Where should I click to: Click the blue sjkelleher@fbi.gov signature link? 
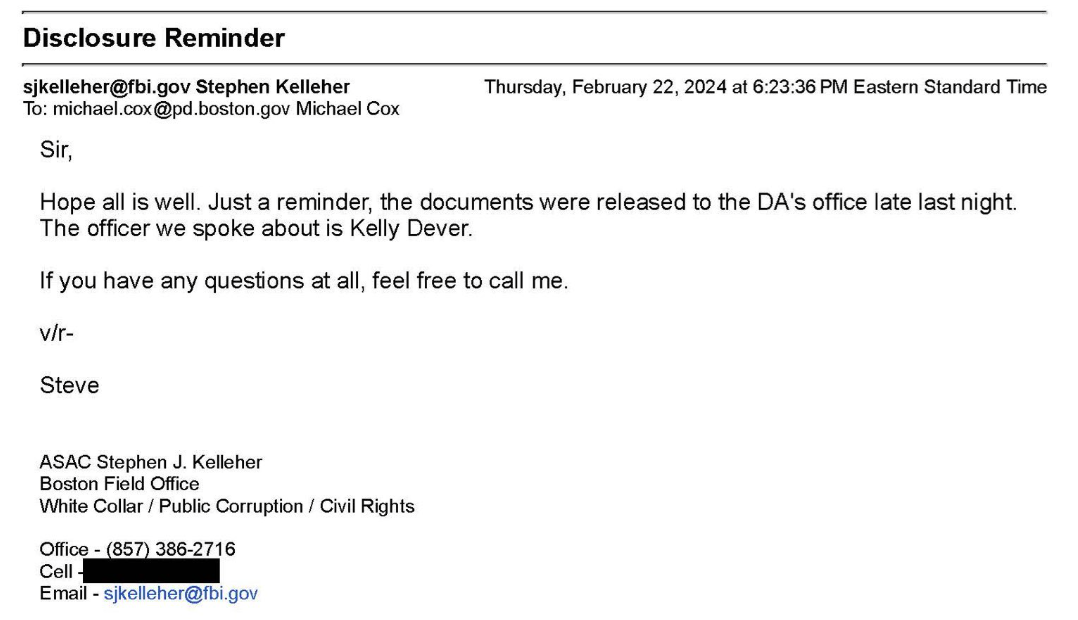tap(180, 594)
